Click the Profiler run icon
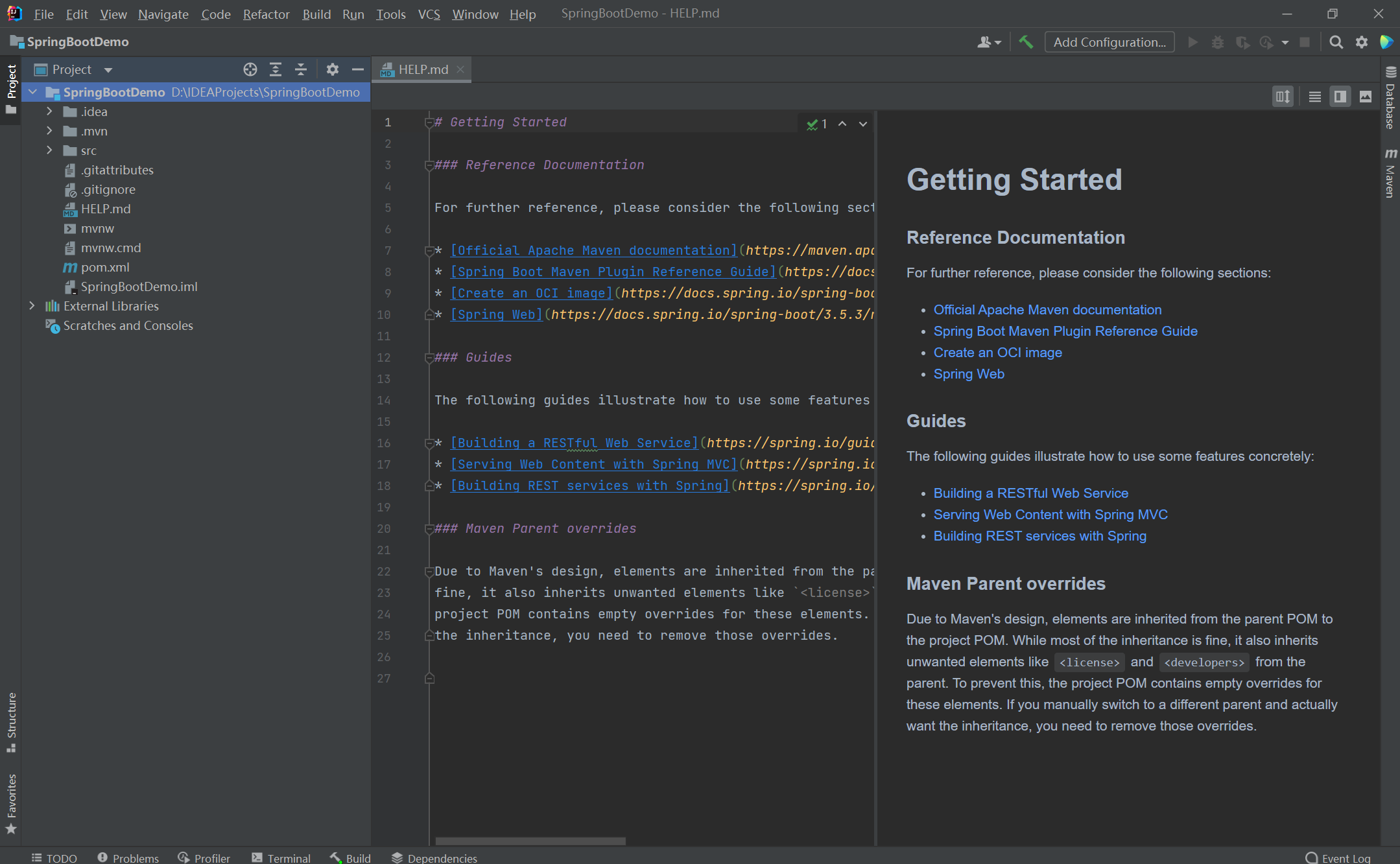 (1266, 42)
